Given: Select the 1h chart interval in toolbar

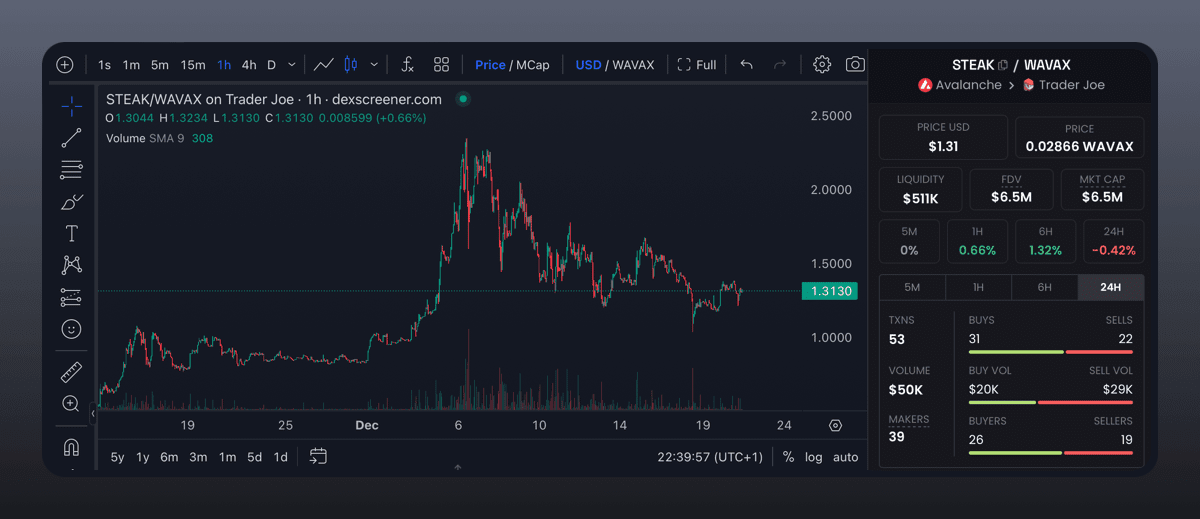Looking at the screenshot, I should [224, 65].
